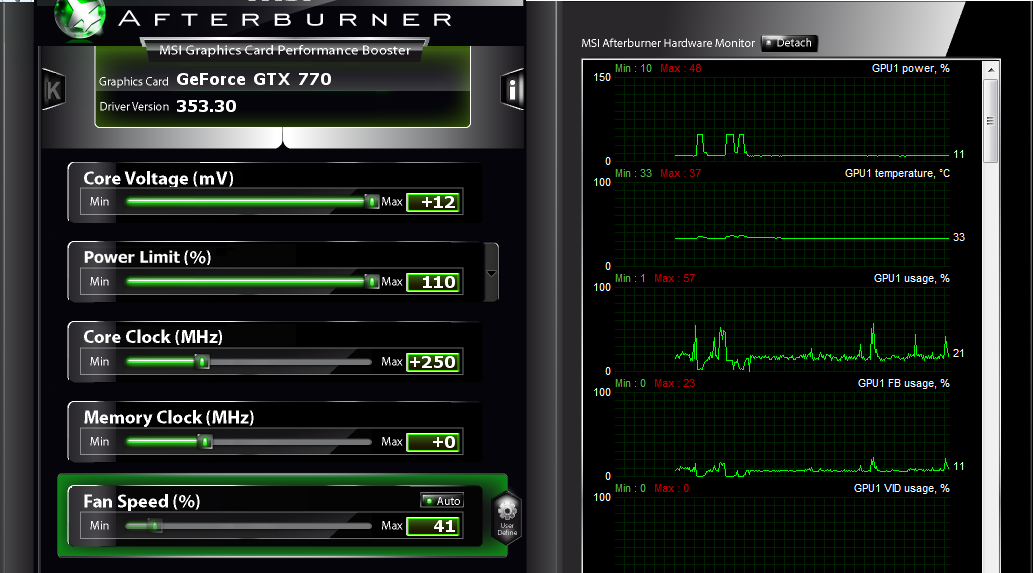
Task: Select the Fan Speed 41 value field
Action: coord(433,526)
